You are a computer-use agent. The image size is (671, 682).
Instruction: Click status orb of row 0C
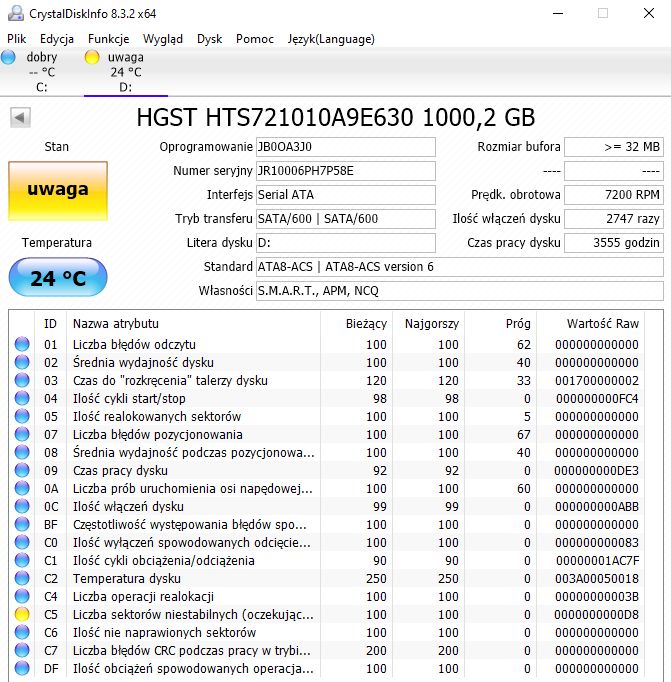(x=22, y=506)
